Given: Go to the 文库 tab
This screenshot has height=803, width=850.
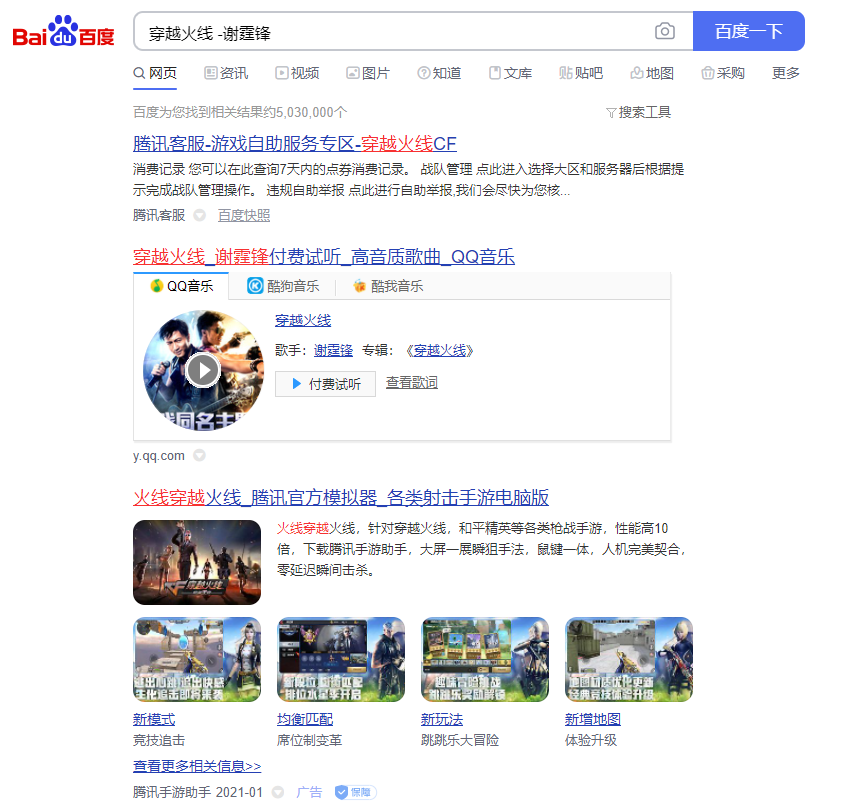Looking at the screenshot, I should pyautogui.click(x=510, y=73).
